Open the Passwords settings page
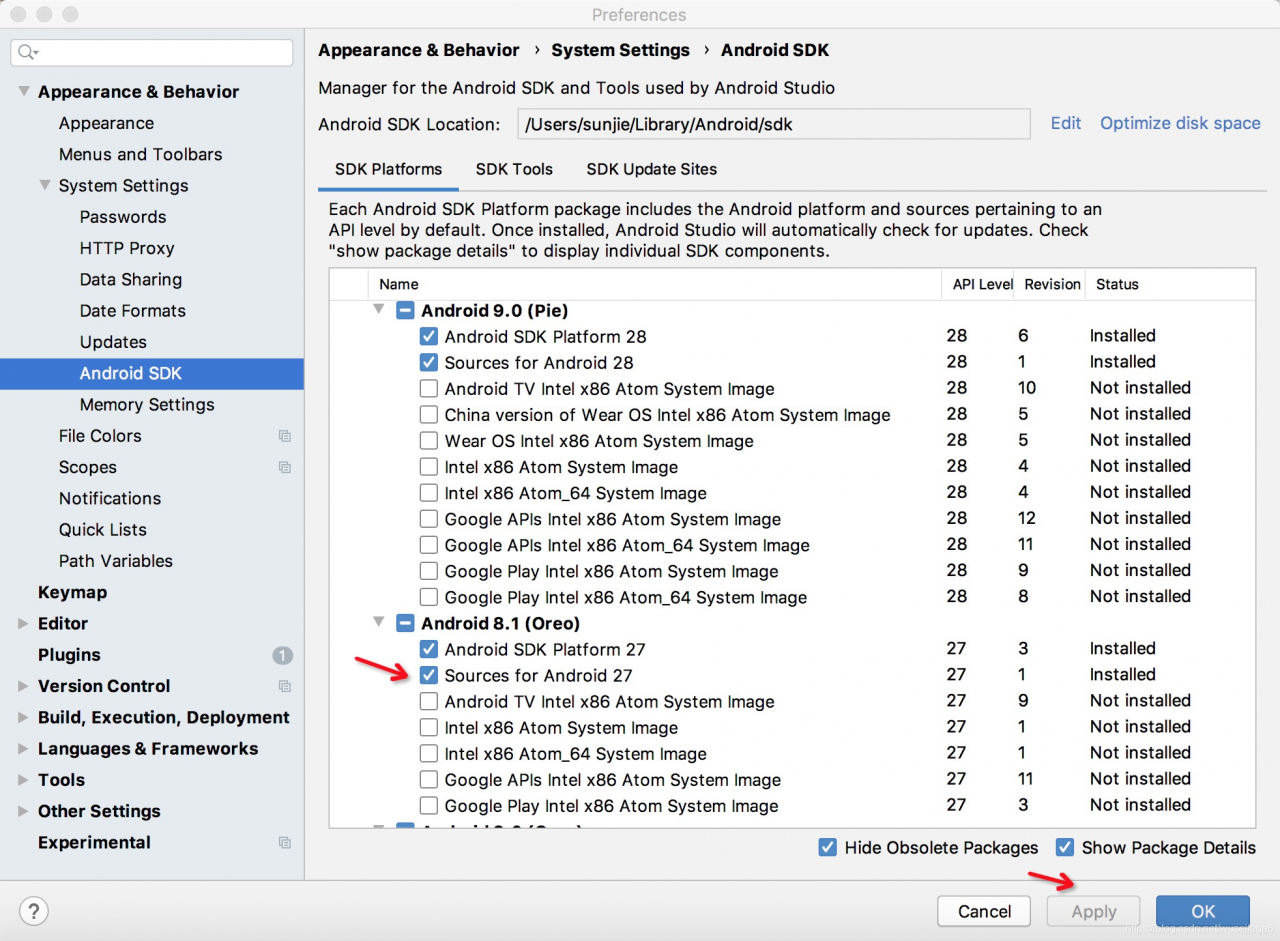 (x=123, y=217)
